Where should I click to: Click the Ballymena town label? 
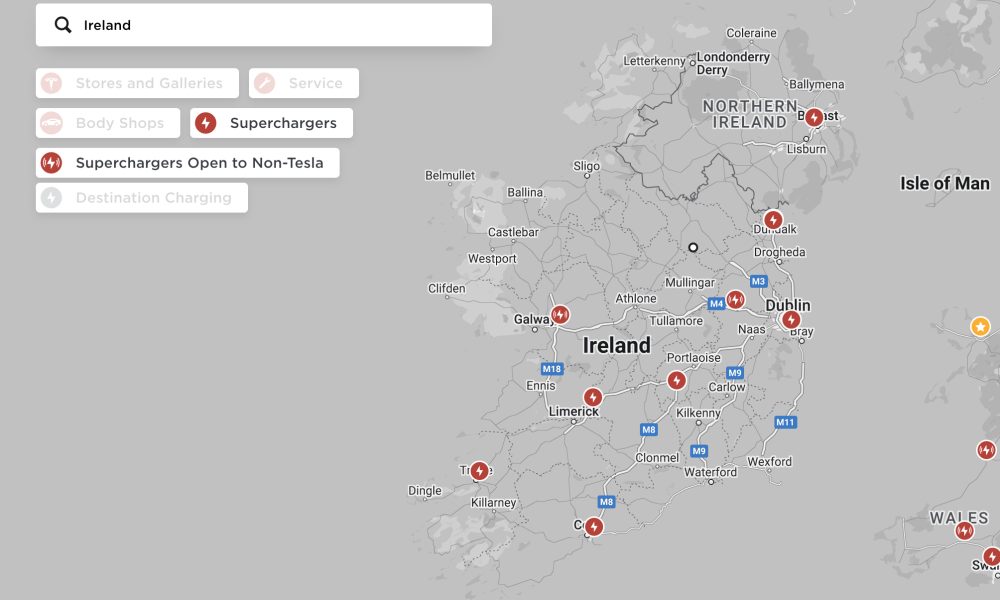click(816, 84)
